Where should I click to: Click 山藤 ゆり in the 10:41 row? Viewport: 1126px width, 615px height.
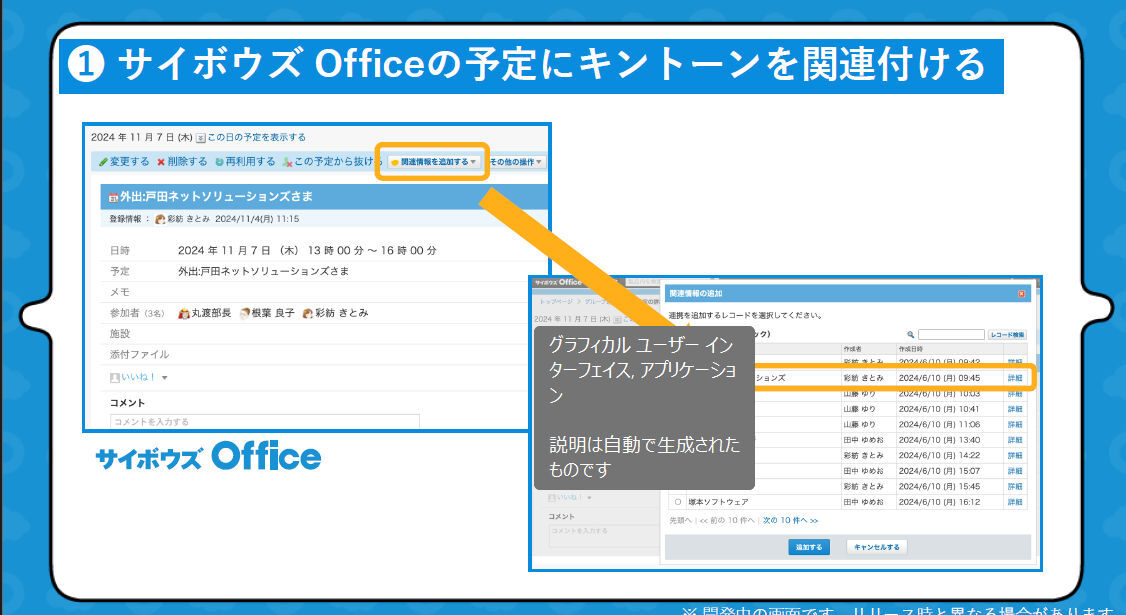(x=860, y=410)
